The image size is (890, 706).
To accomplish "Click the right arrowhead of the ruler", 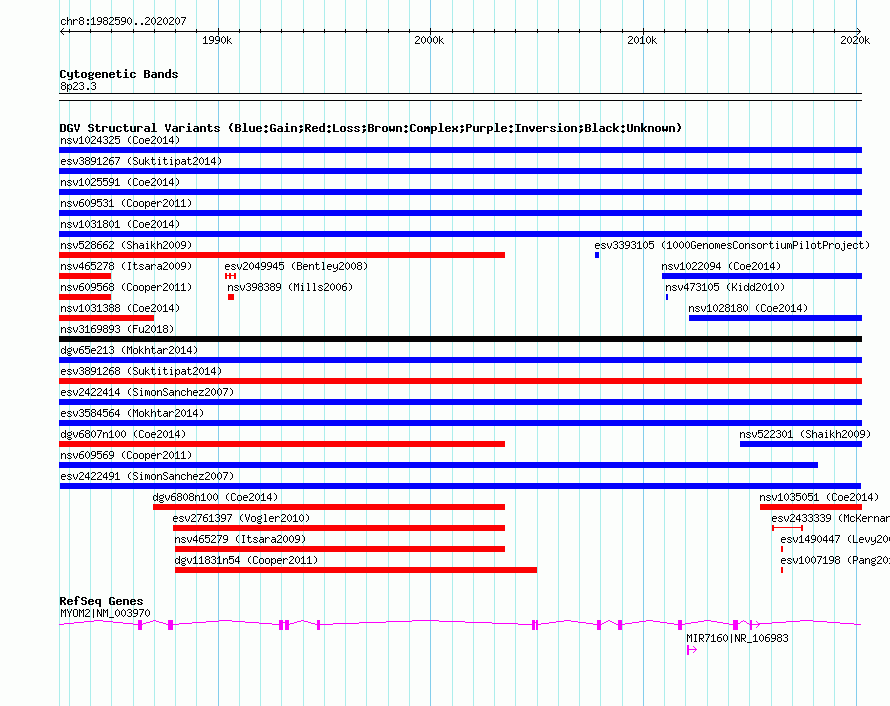I will pyautogui.click(x=859, y=31).
